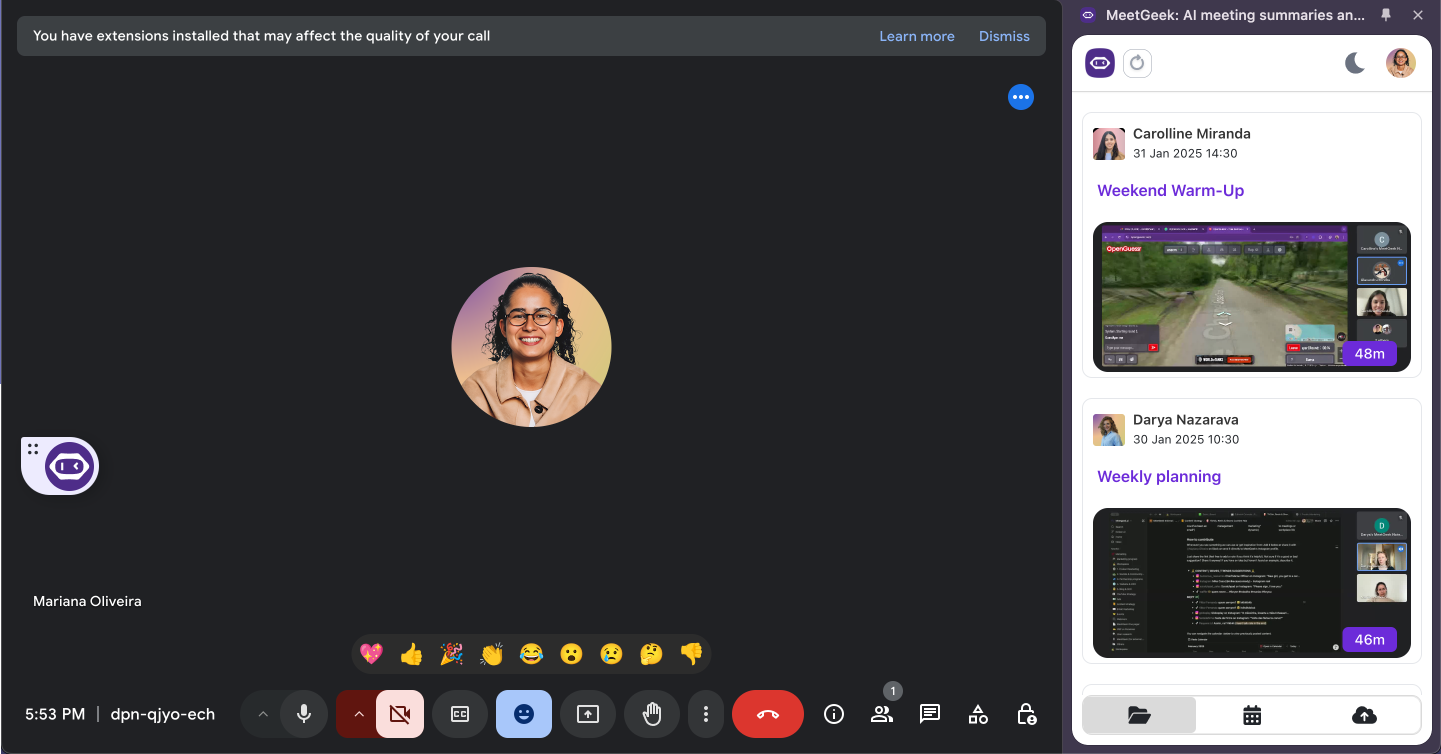Toggle closed captions on
1441x754 pixels.
[460, 714]
